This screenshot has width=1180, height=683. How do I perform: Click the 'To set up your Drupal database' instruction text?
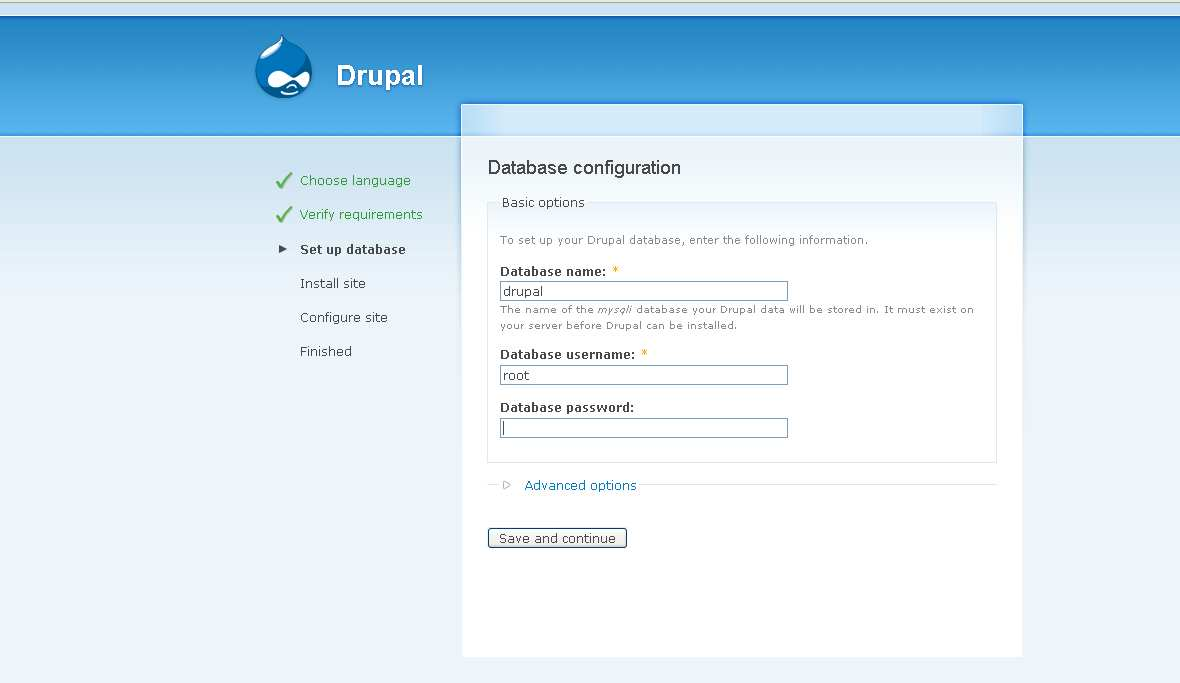point(683,240)
